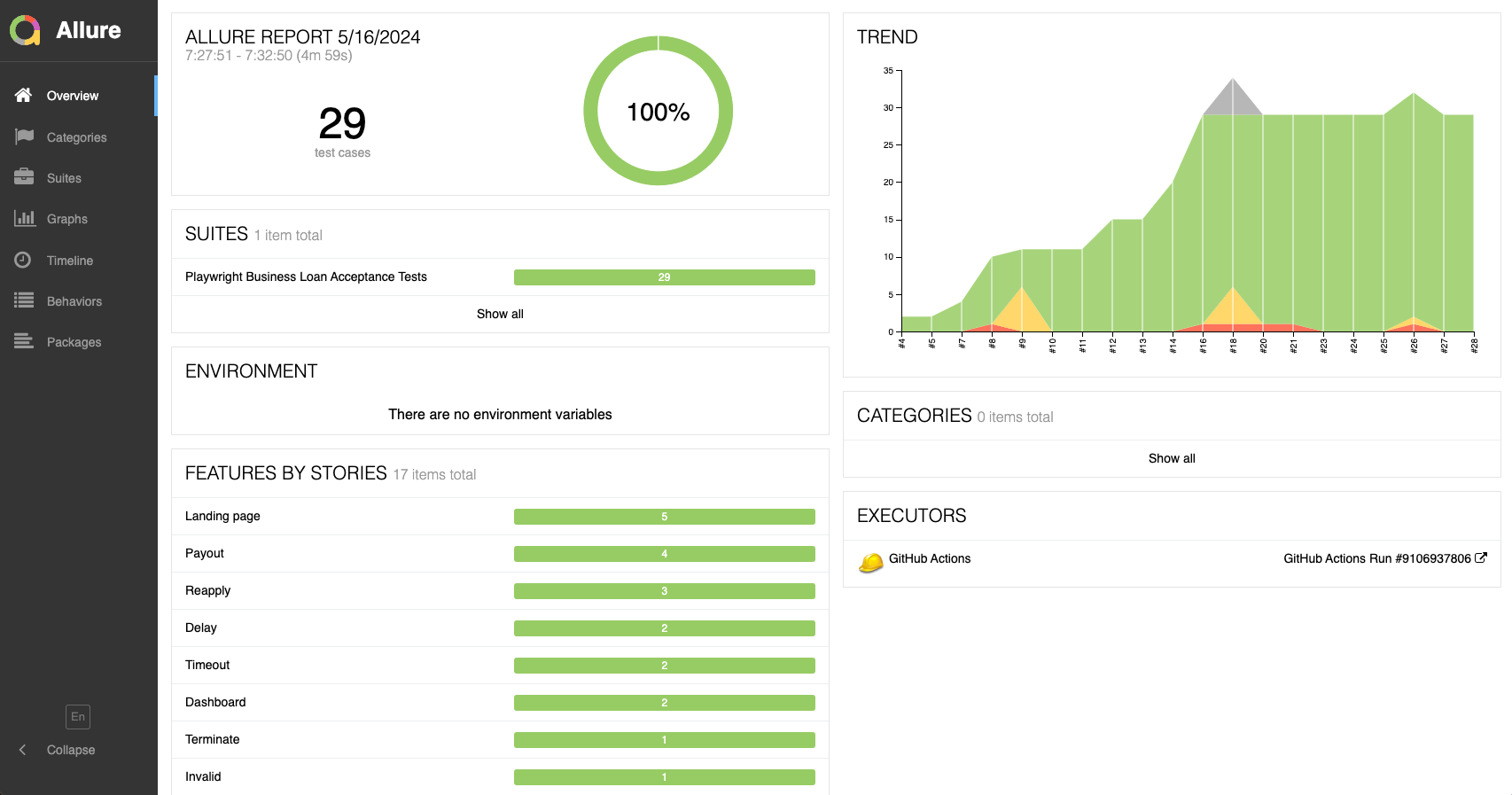Go to the Packages section
The height and width of the screenshot is (795, 1512).
point(79,342)
